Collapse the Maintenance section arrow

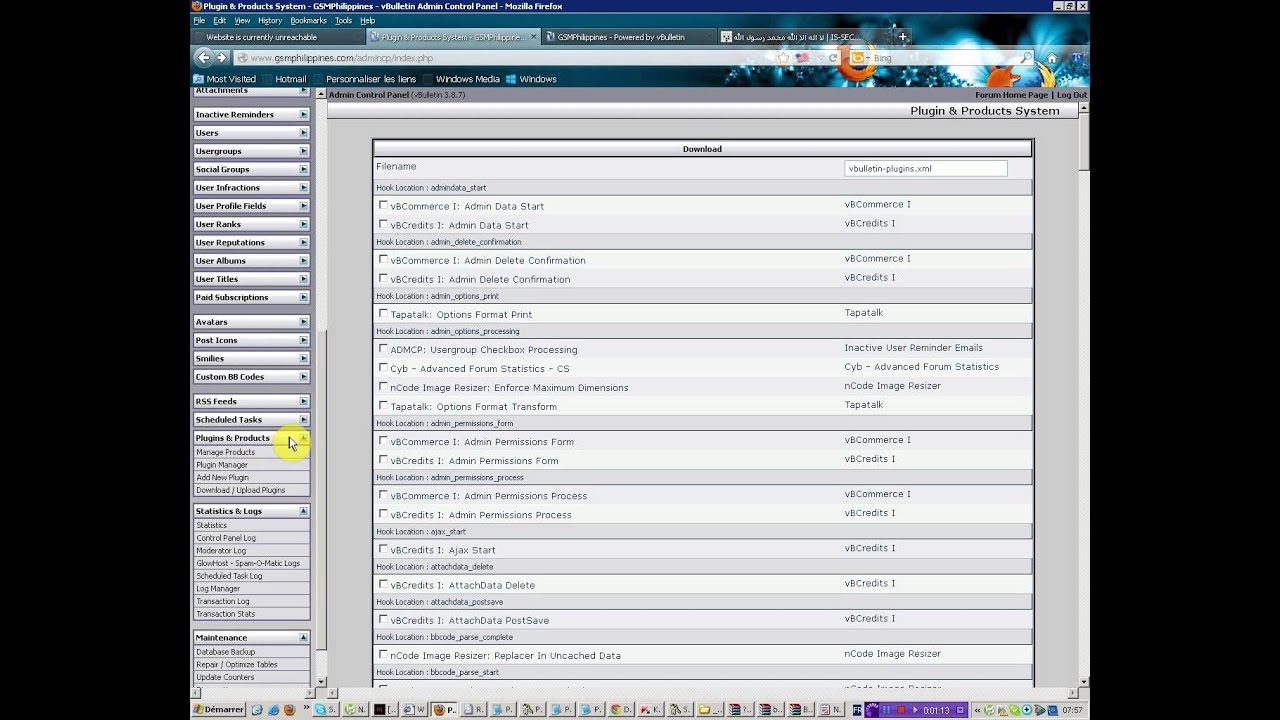coord(303,637)
